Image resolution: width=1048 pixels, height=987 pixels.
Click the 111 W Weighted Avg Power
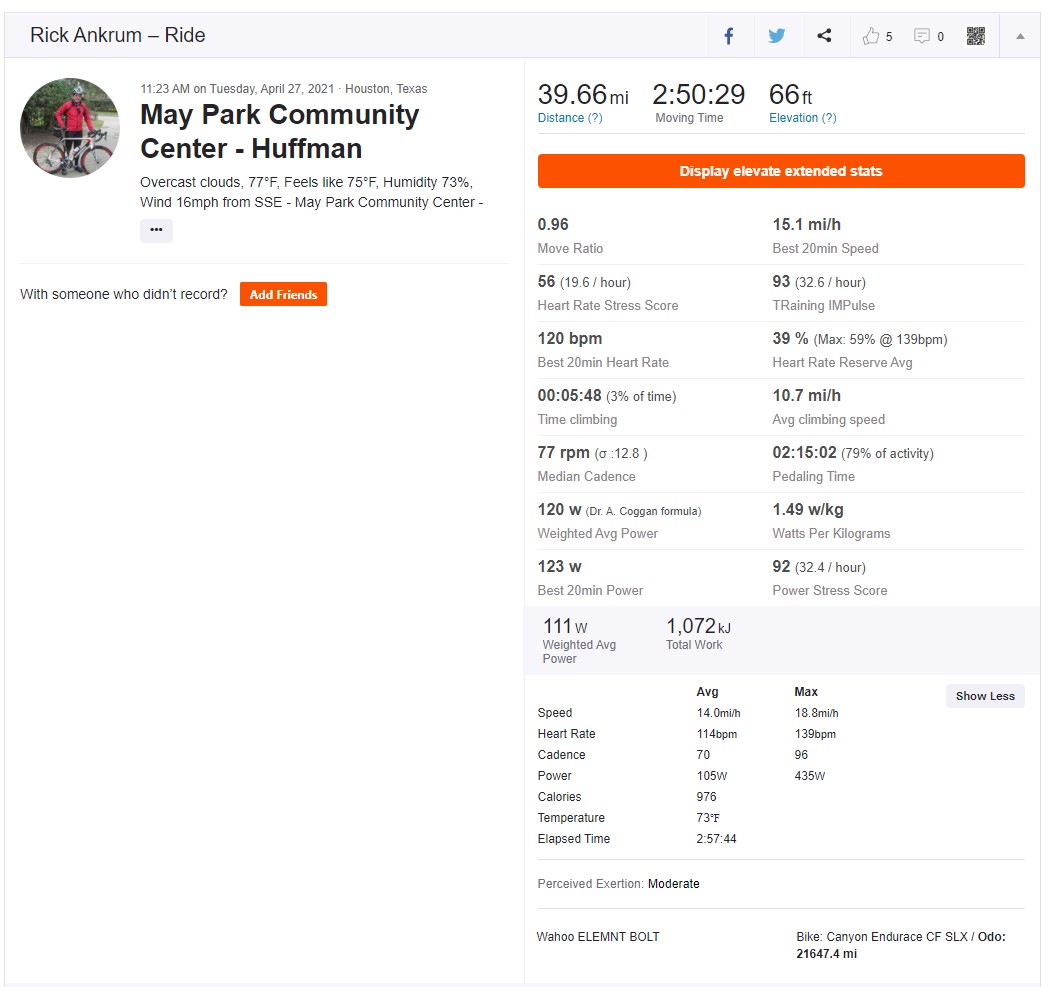pyautogui.click(x=565, y=626)
